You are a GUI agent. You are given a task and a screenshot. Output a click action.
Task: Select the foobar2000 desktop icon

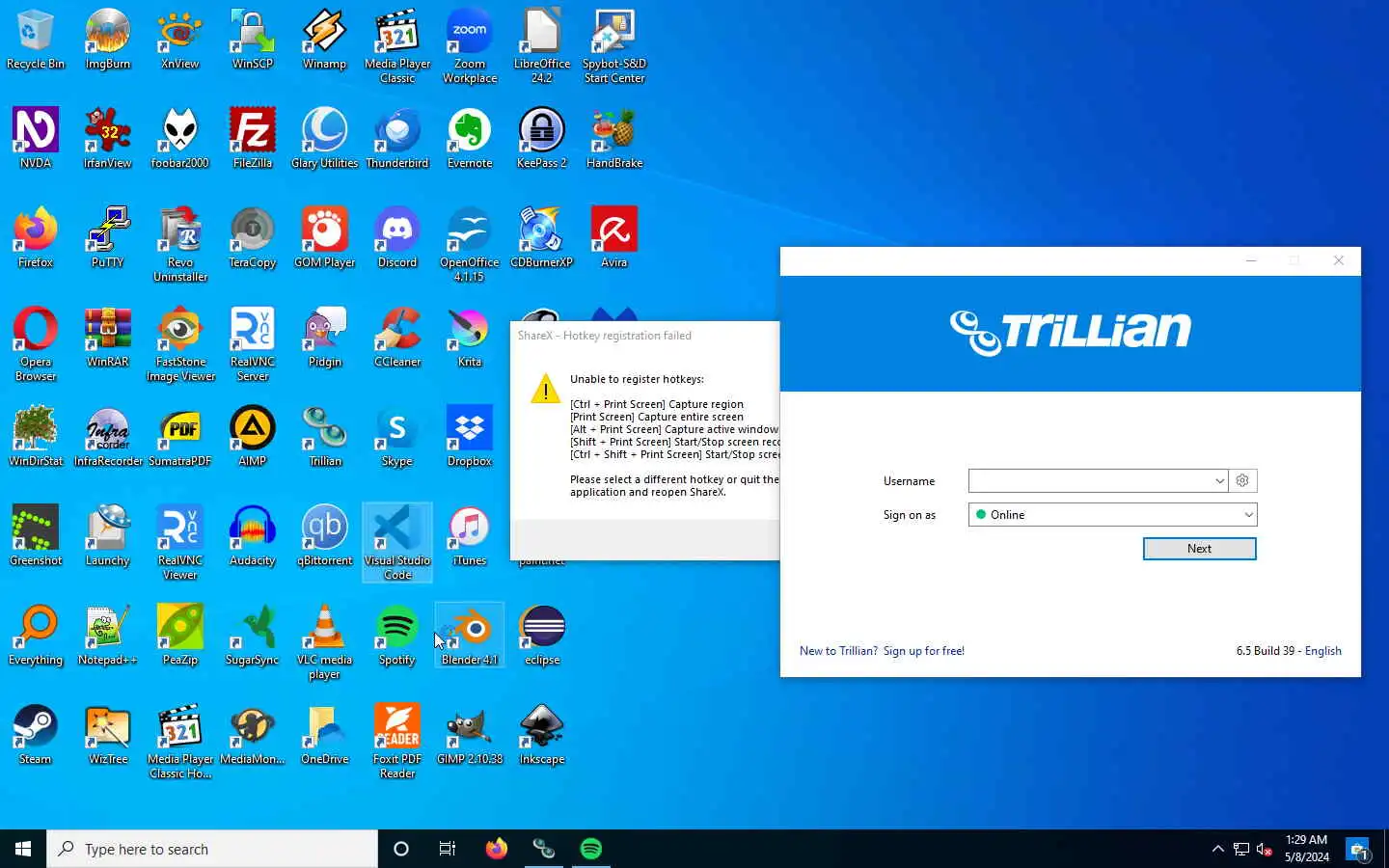(x=180, y=139)
